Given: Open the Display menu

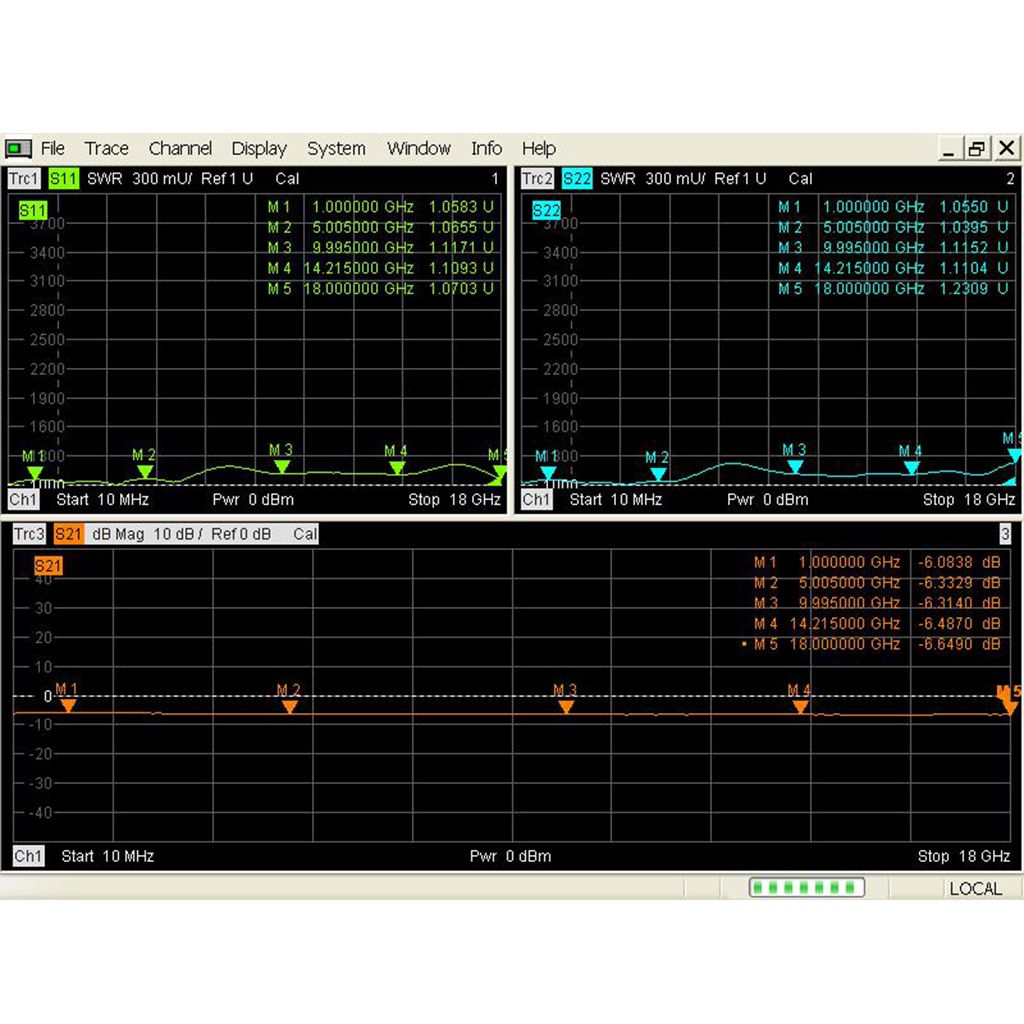Looking at the screenshot, I should (259, 148).
